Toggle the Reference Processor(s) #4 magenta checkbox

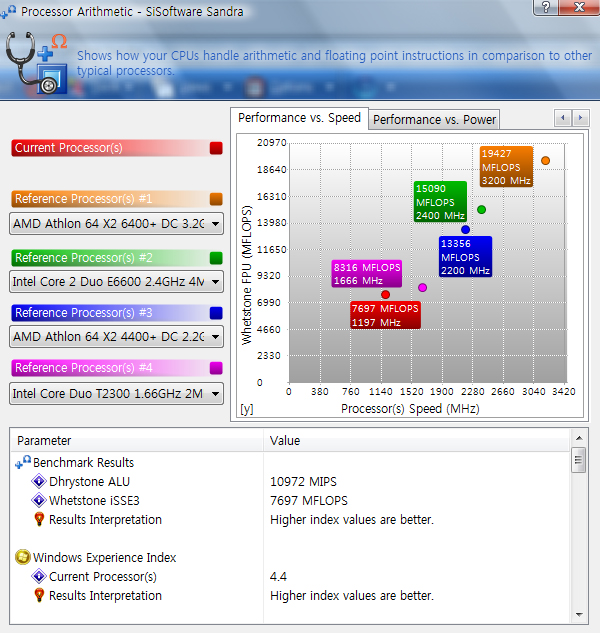(216, 368)
